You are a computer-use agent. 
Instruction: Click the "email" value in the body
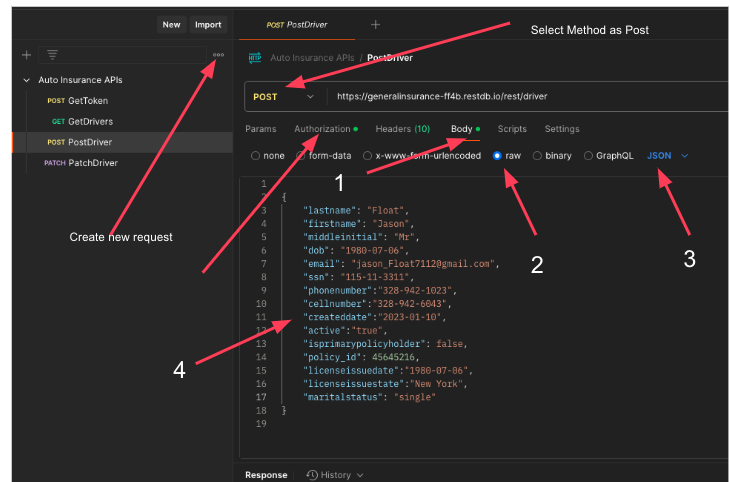pyautogui.click(x=423, y=264)
